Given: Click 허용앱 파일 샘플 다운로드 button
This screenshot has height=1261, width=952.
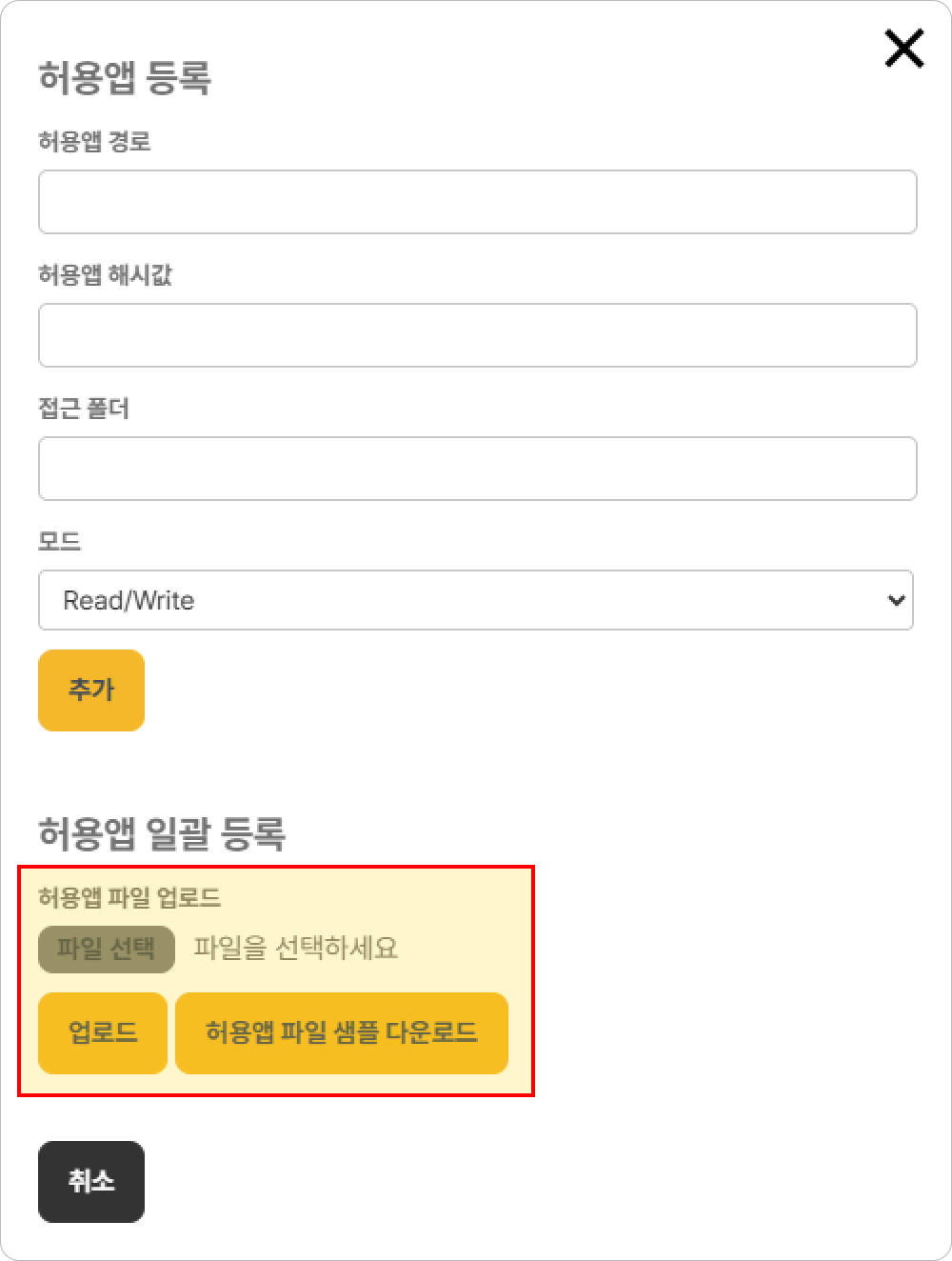Looking at the screenshot, I should point(341,1032).
